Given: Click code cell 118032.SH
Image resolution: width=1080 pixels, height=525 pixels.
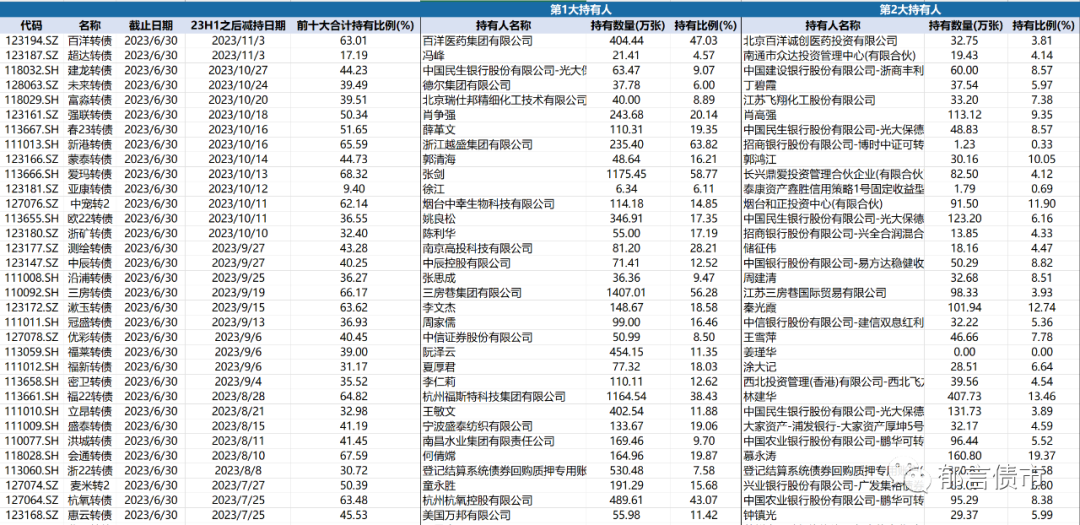Looking at the screenshot, I should pos(31,70).
